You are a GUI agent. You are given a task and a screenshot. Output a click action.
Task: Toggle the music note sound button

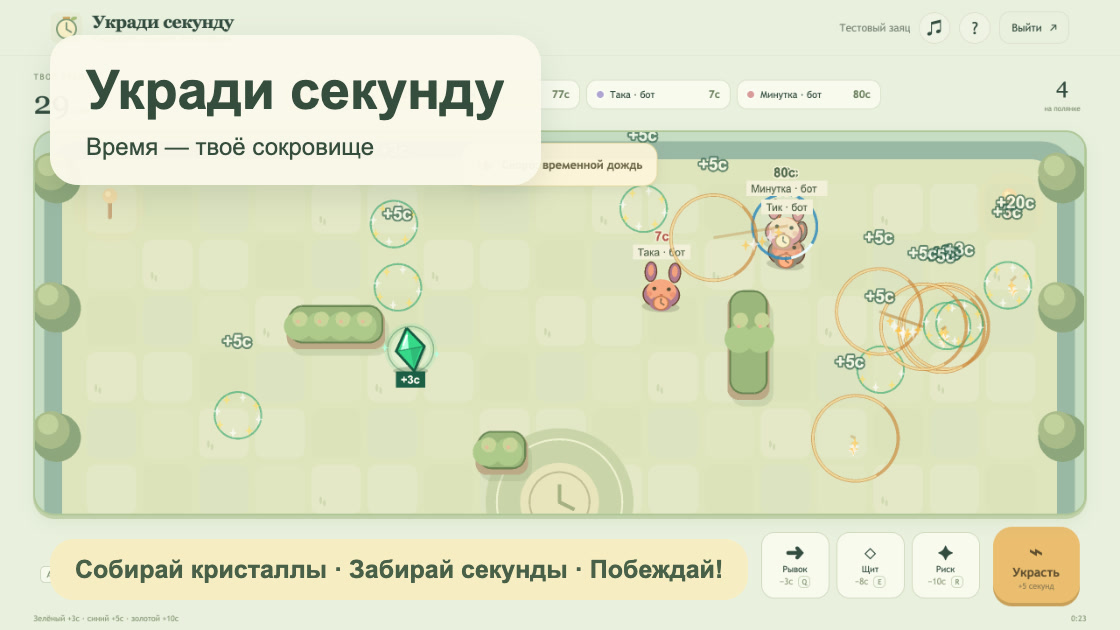click(934, 28)
